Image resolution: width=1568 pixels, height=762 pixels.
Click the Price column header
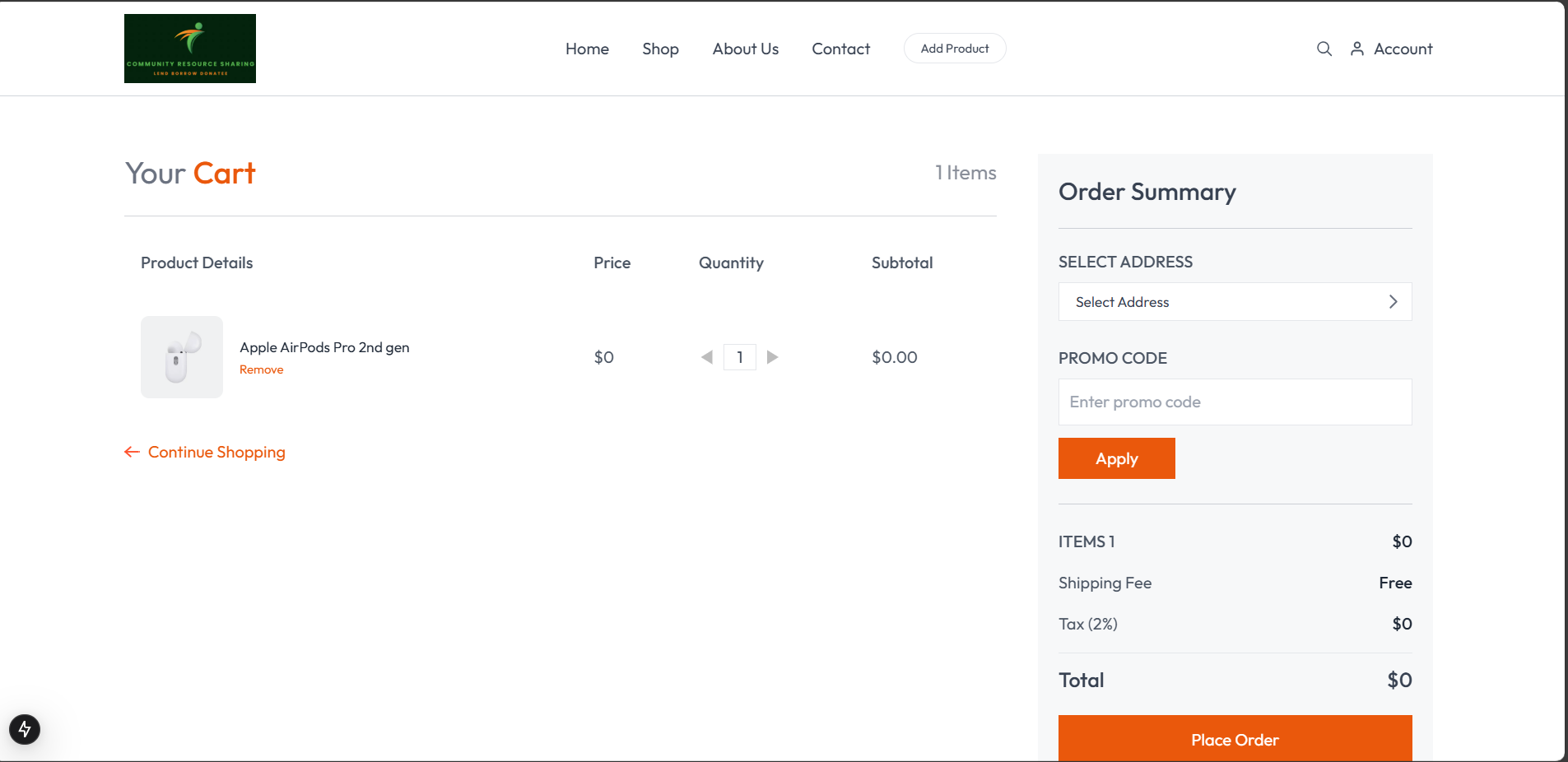612,263
